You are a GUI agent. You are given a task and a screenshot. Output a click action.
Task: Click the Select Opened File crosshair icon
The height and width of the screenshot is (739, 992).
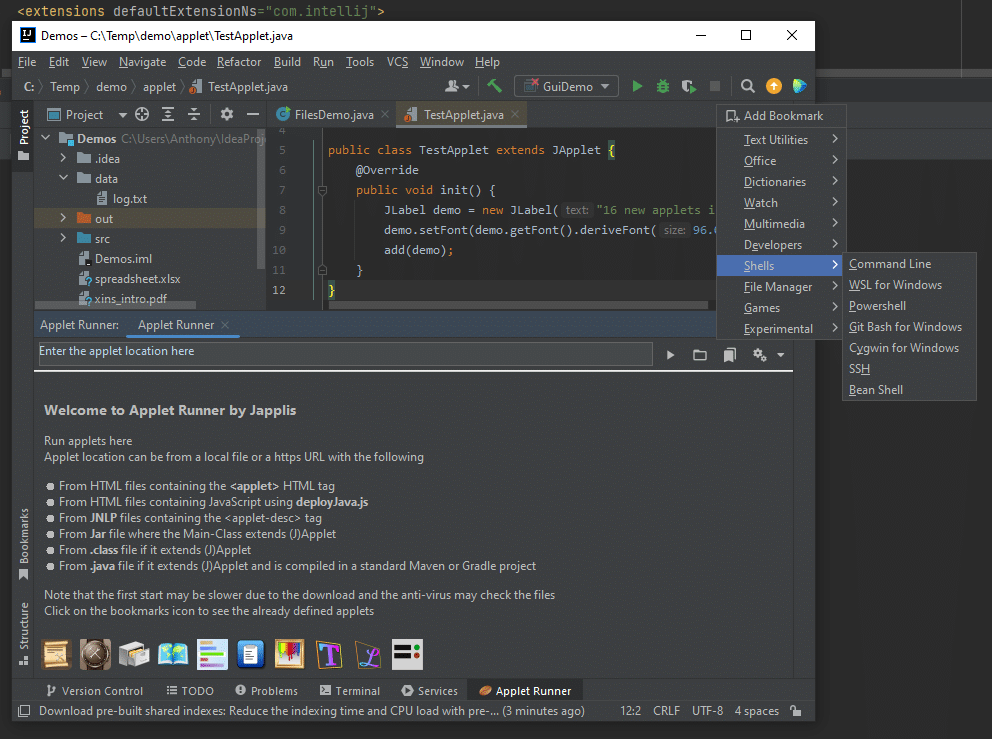click(142, 114)
